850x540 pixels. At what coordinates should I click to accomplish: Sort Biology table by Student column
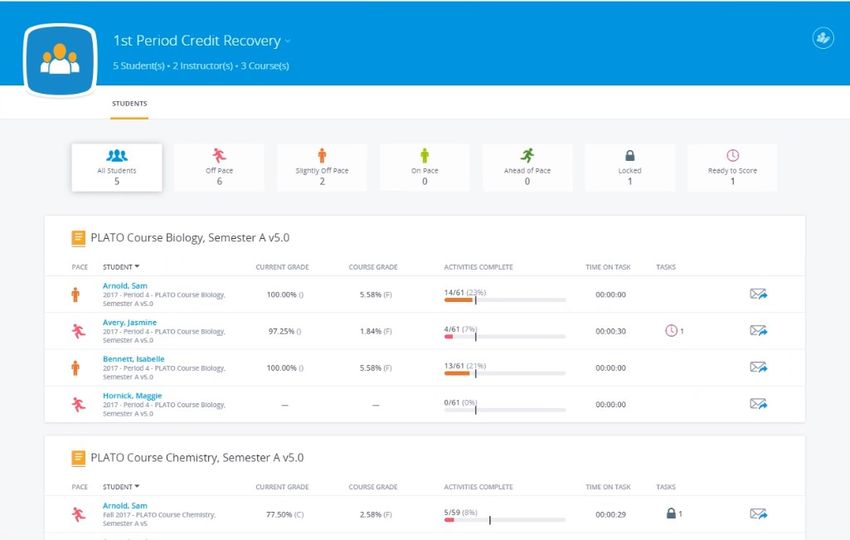point(121,267)
